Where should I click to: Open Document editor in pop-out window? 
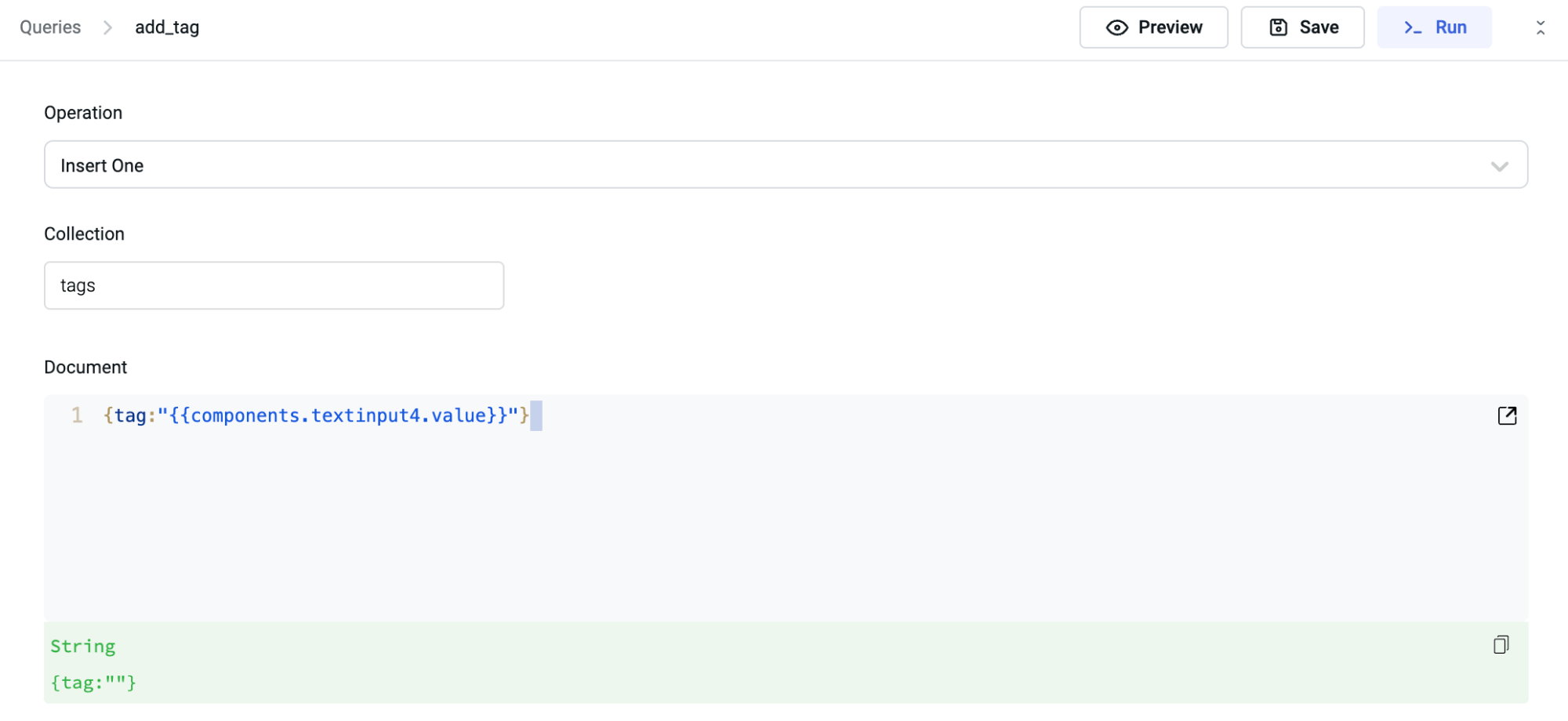pos(1507,415)
